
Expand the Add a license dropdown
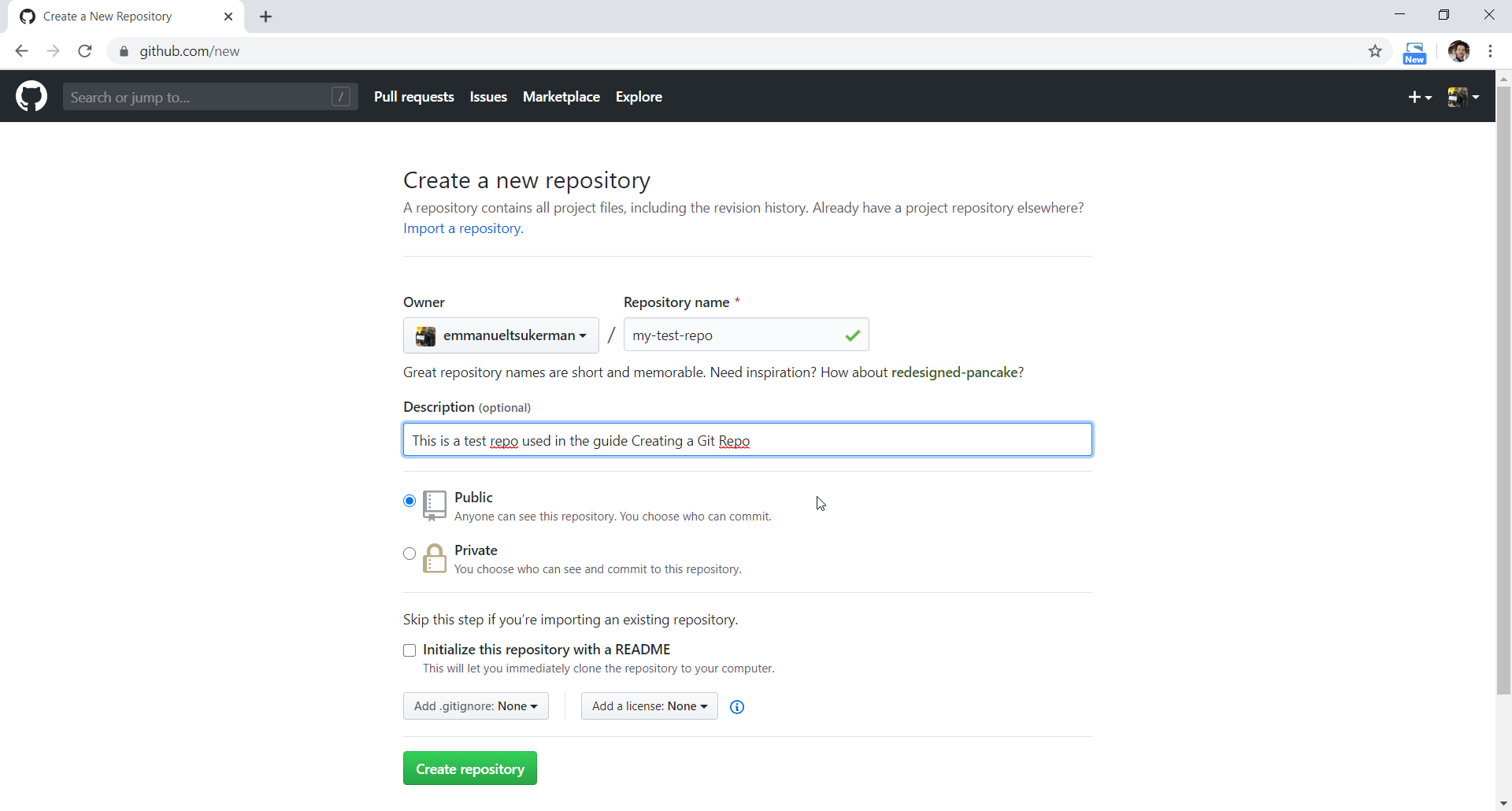649,706
